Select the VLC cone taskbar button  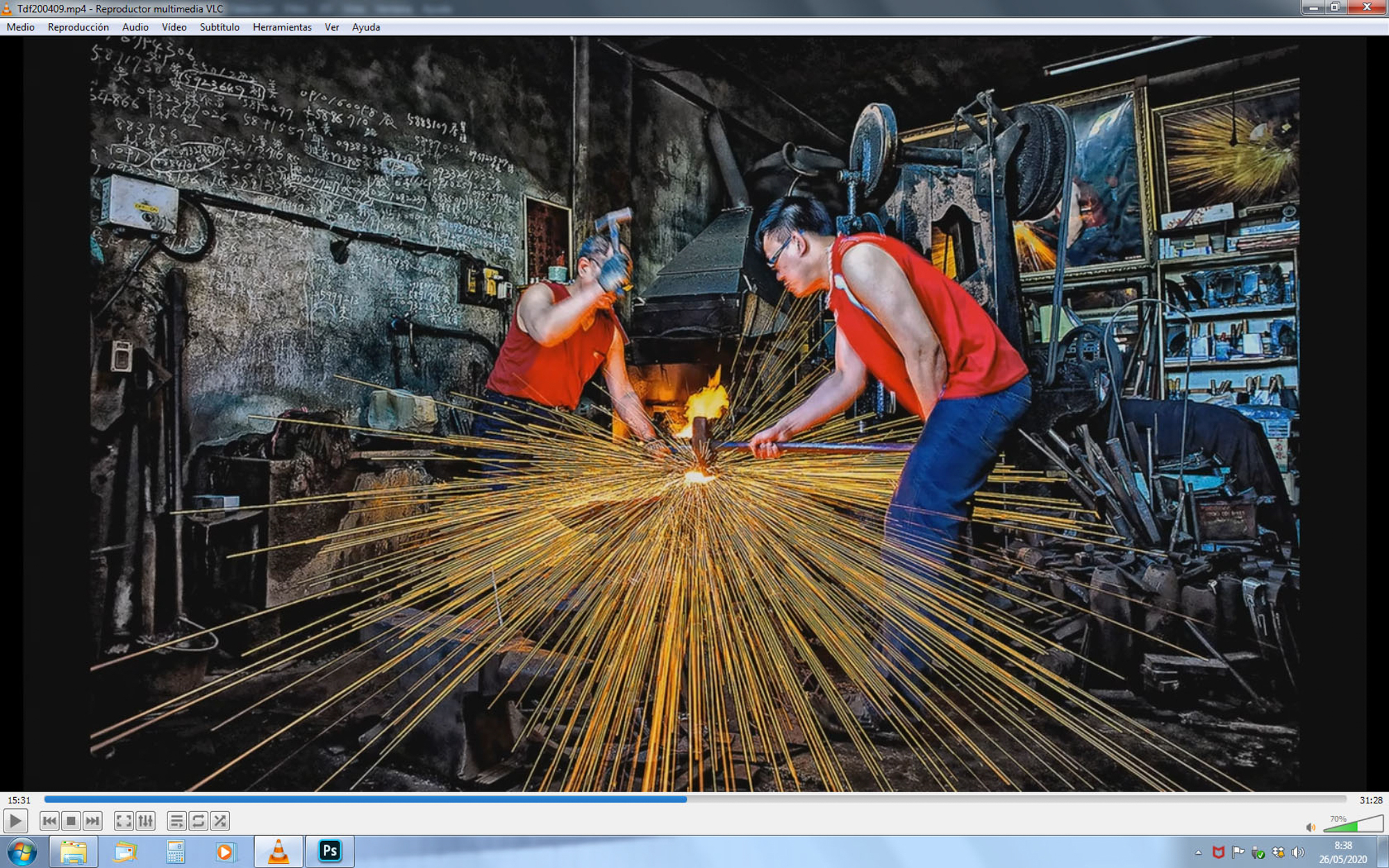click(278, 851)
